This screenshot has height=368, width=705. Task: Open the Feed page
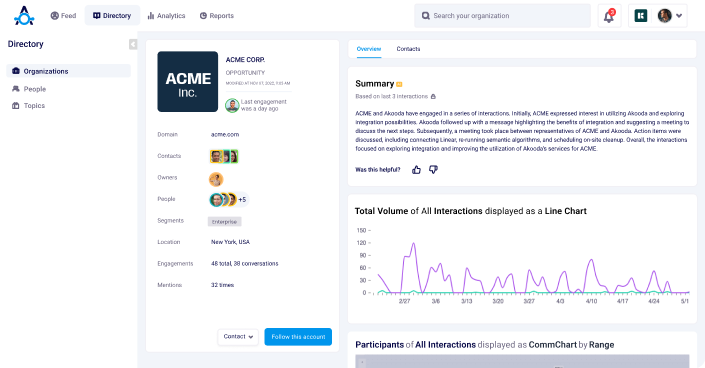point(63,16)
